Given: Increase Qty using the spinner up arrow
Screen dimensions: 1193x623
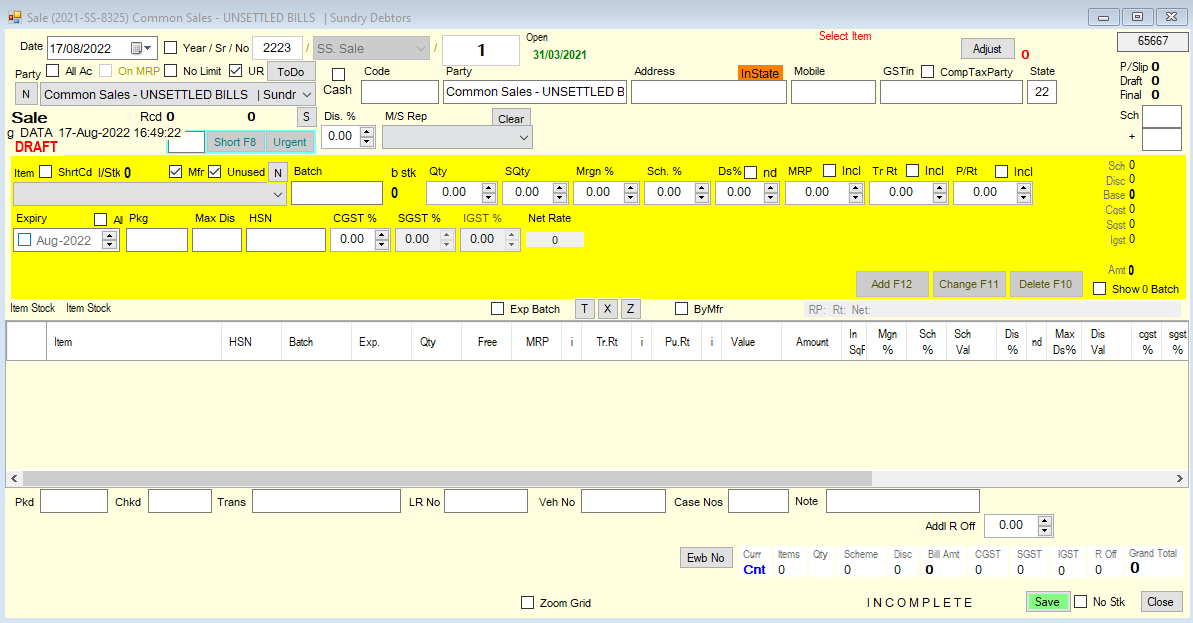Looking at the screenshot, I should pyautogui.click(x=488, y=188).
